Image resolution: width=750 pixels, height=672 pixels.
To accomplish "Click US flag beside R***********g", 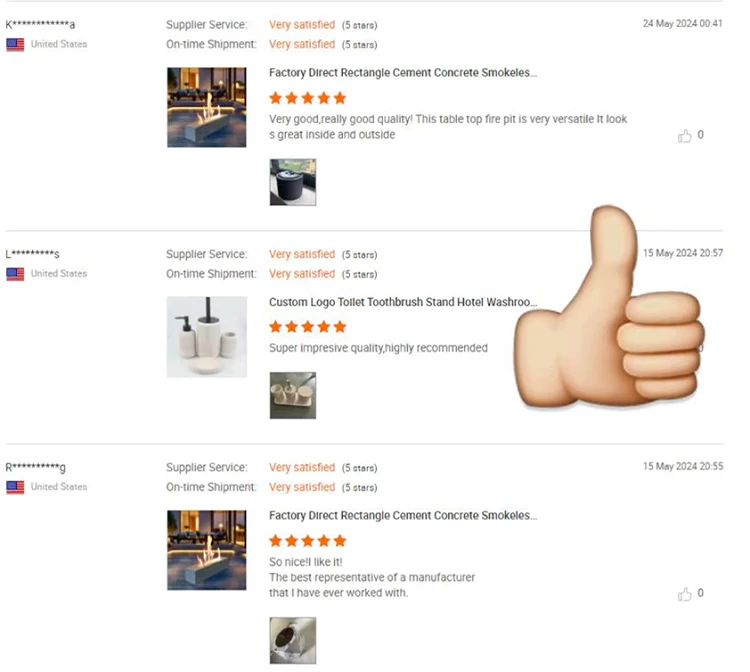I will coord(15,487).
